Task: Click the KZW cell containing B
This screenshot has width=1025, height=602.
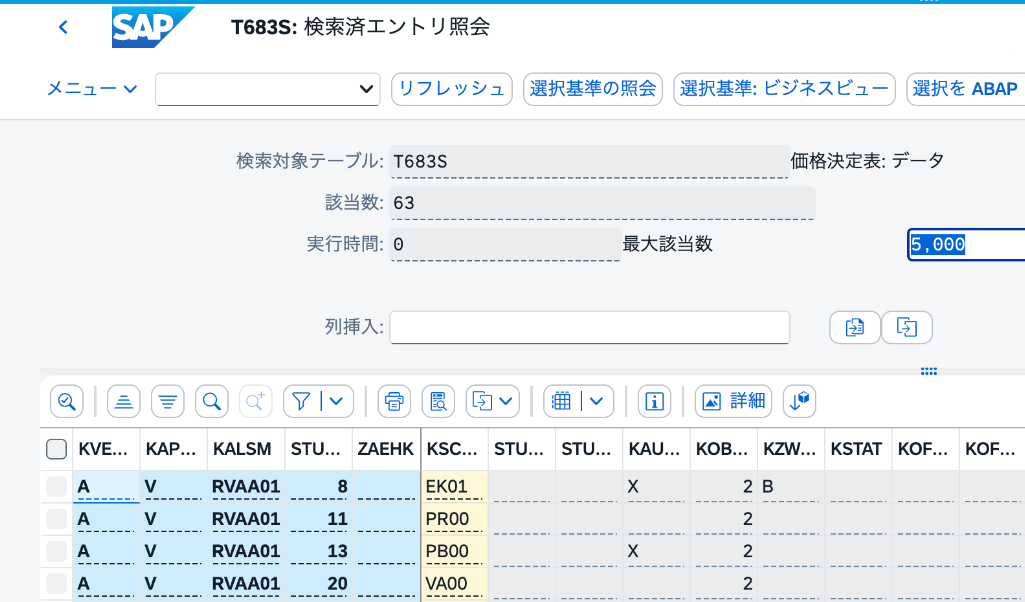Action: coord(791,486)
